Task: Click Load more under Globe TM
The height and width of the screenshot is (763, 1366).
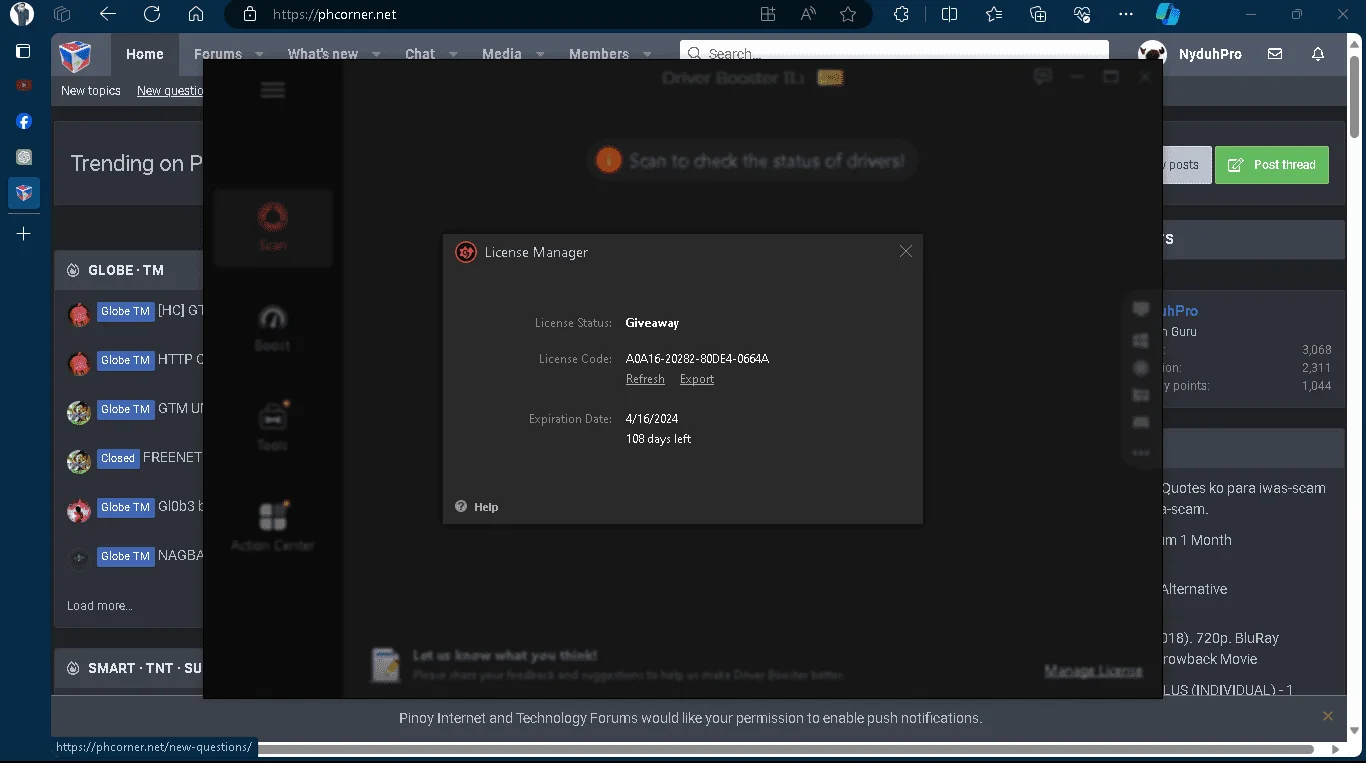Action: point(99,606)
